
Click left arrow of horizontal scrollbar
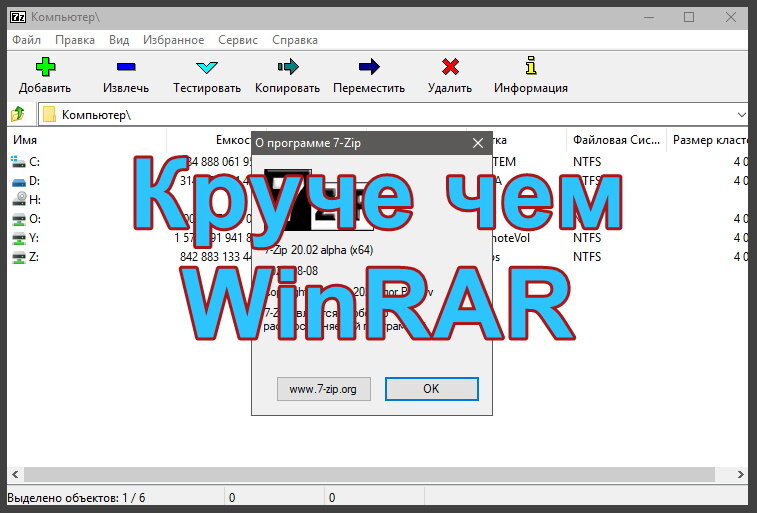tap(15, 474)
